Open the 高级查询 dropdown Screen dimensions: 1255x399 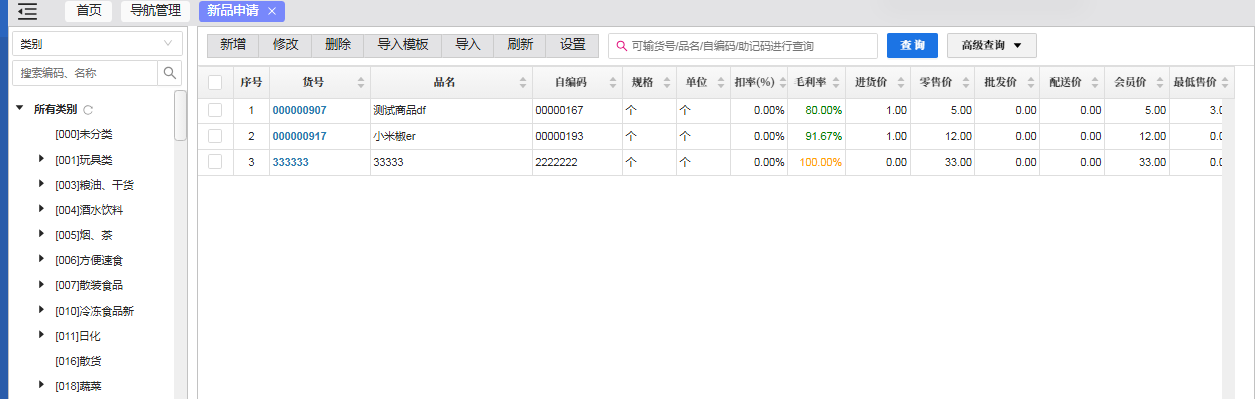click(x=991, y=46)
